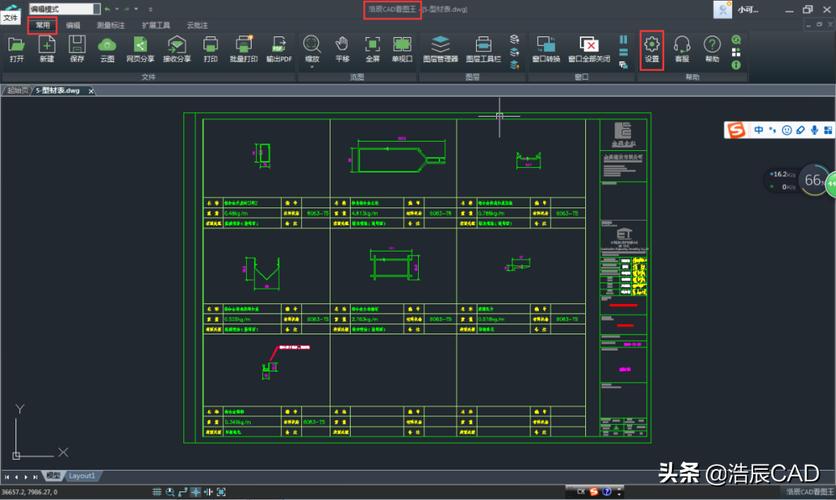Click the 打开 (Open) file icon

tap(16, 48)
